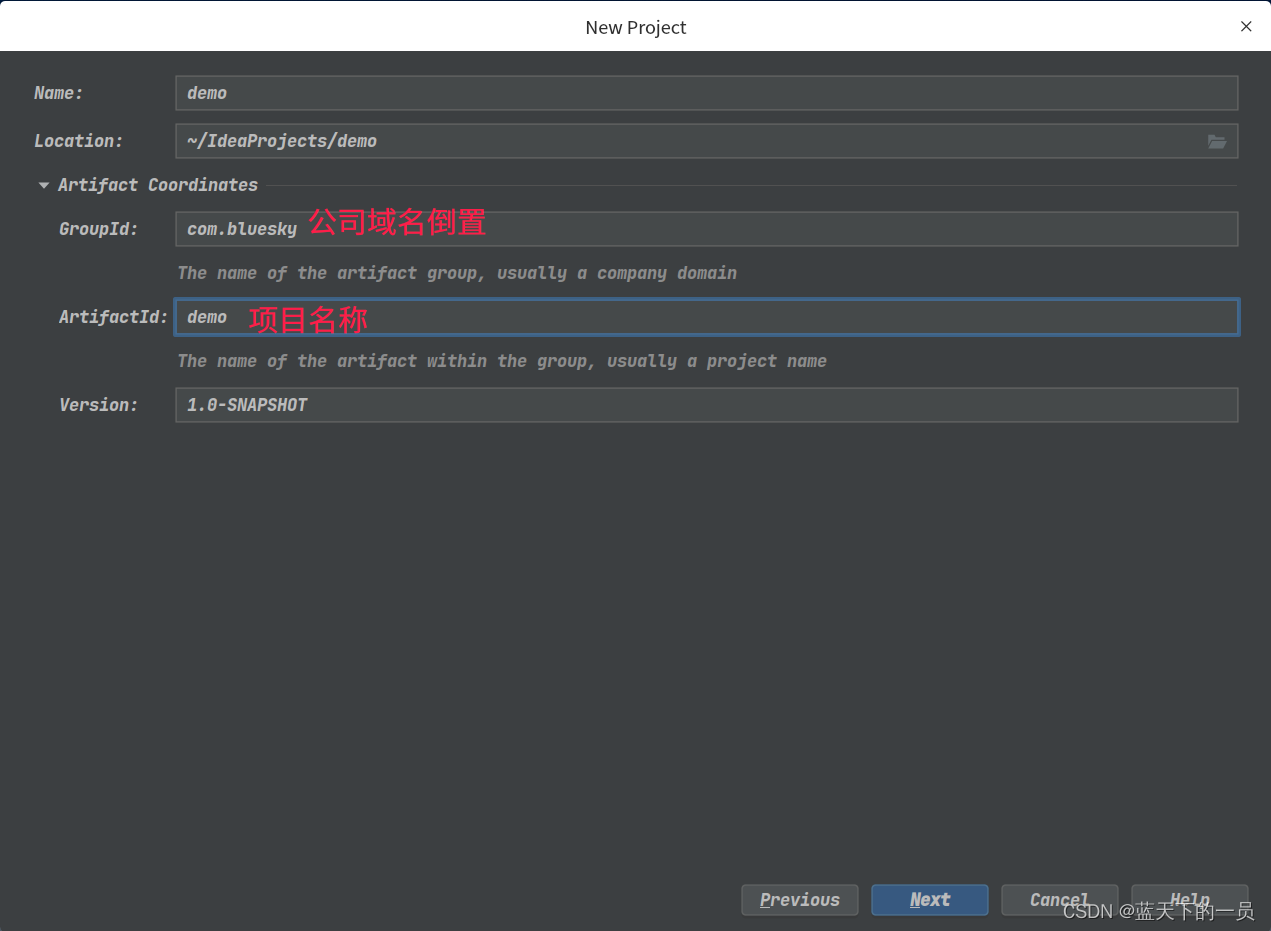Close the New Project dialog with the × button
The height and width of the screenshot is (931, 1271).
coord(1246,26)
